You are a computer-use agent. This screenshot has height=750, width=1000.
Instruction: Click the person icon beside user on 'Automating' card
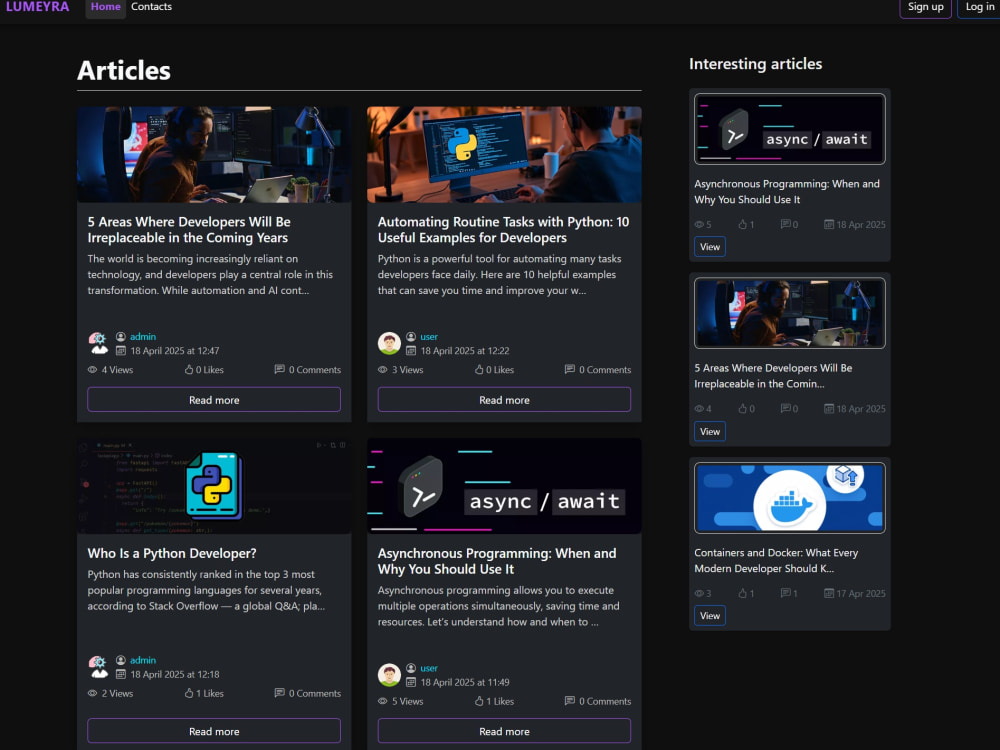click(x=411, y=337)
